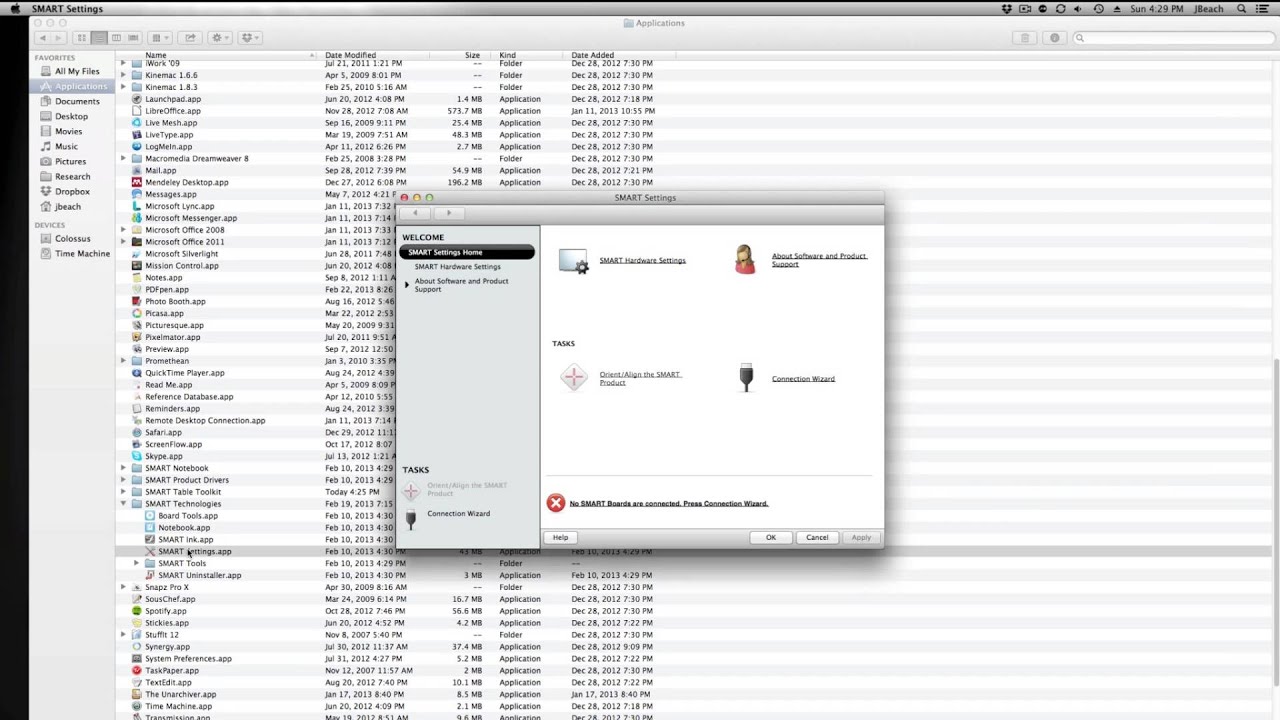The width and height of the screenshot is (1280, 720).
Task: Select SMART Settings Home in sidebar
Action: [467, 252]
